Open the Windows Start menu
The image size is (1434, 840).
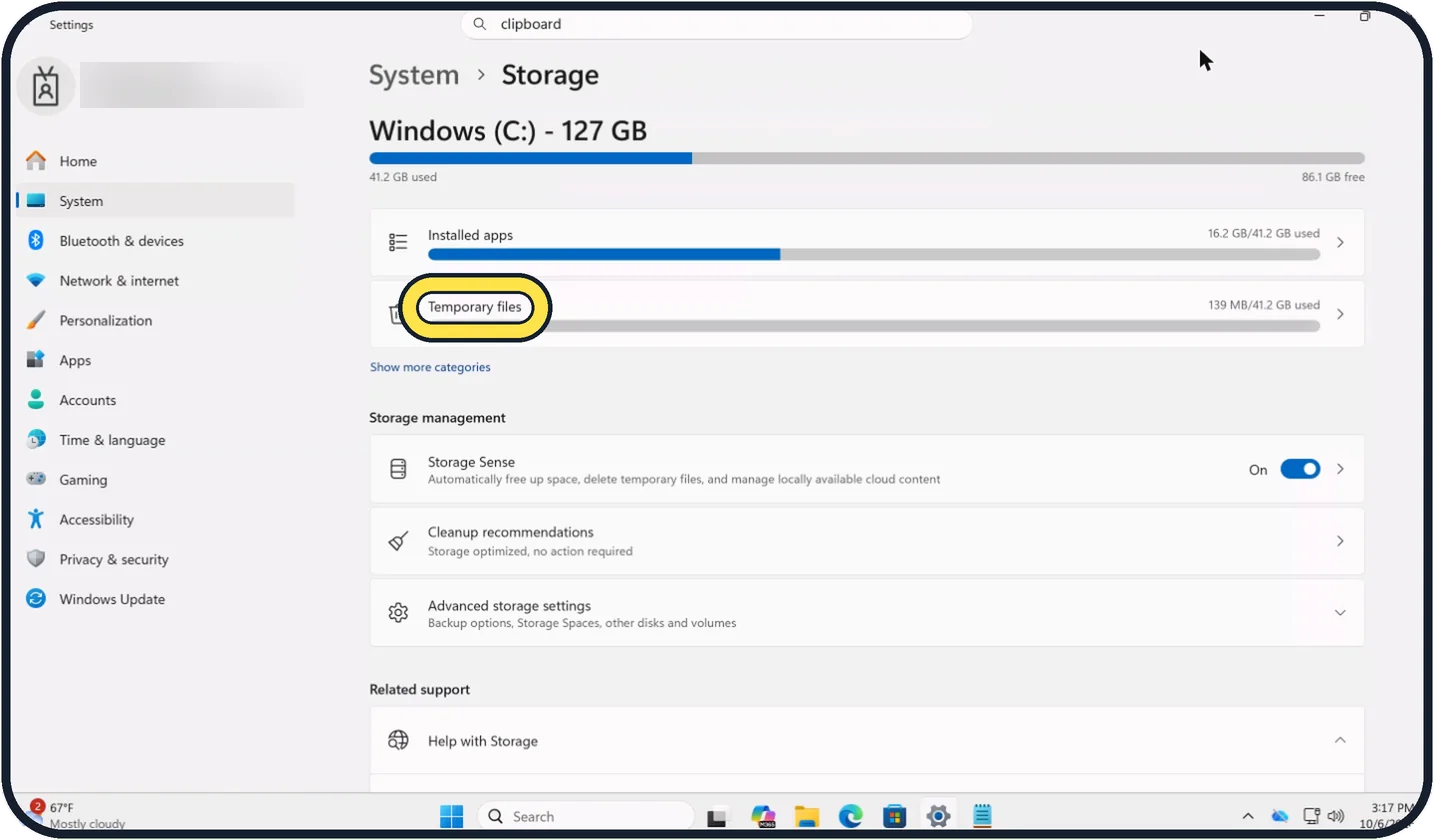[x=452, y=816]
